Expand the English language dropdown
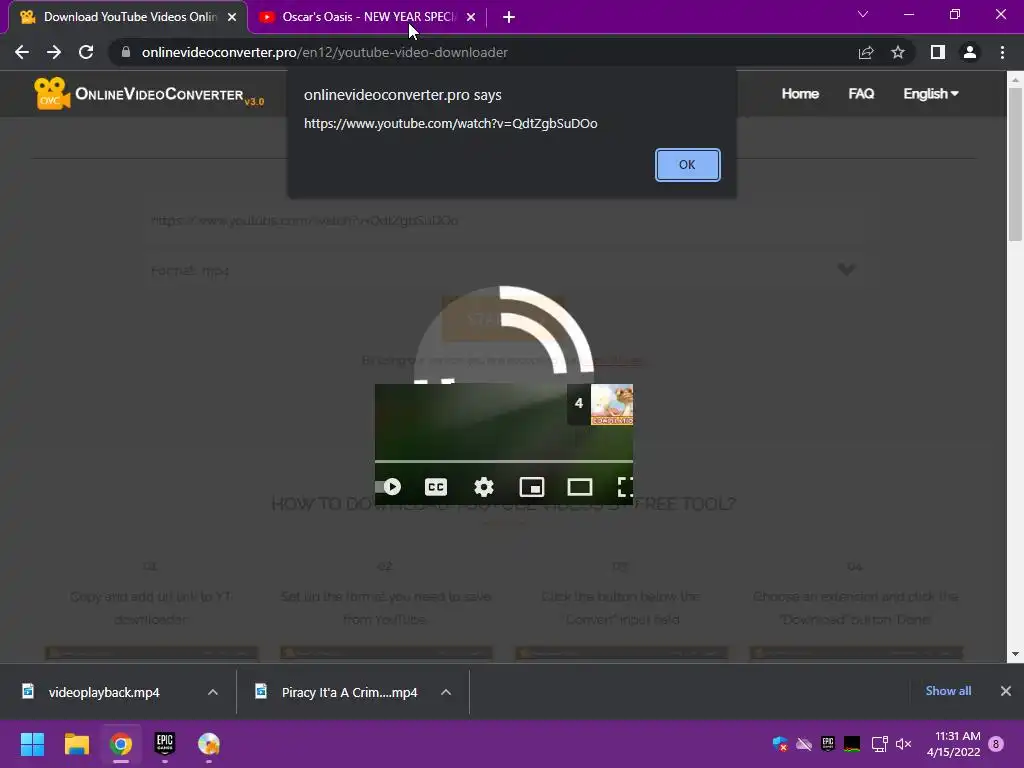The height and width of the screenshot is (768, 1024). click(x=931, y=94)
